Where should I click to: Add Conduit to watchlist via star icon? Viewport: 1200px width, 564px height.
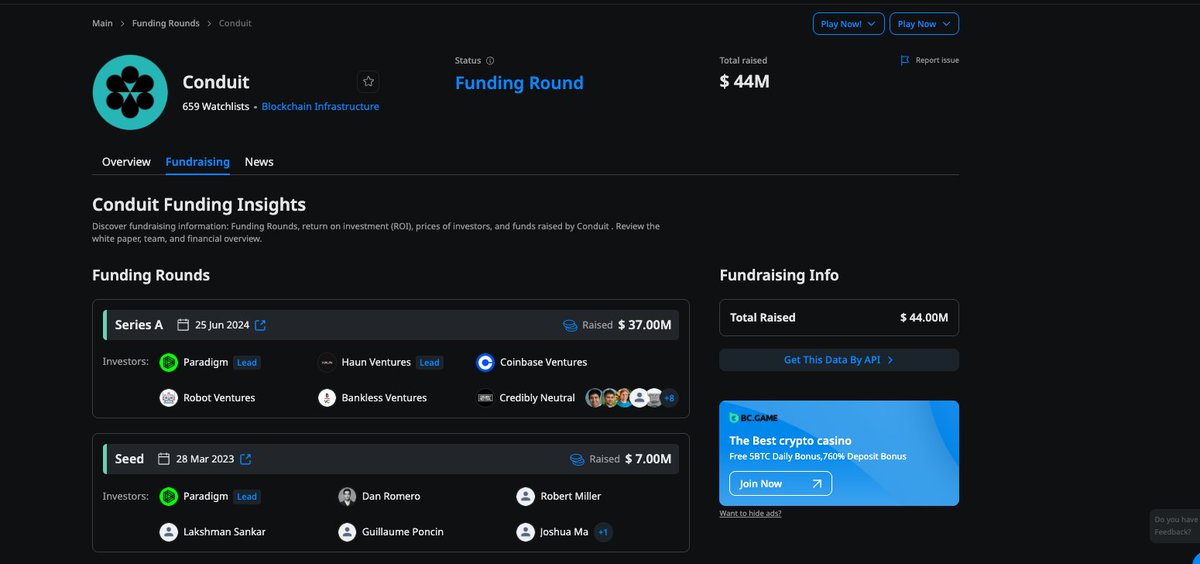click(368, 82)
